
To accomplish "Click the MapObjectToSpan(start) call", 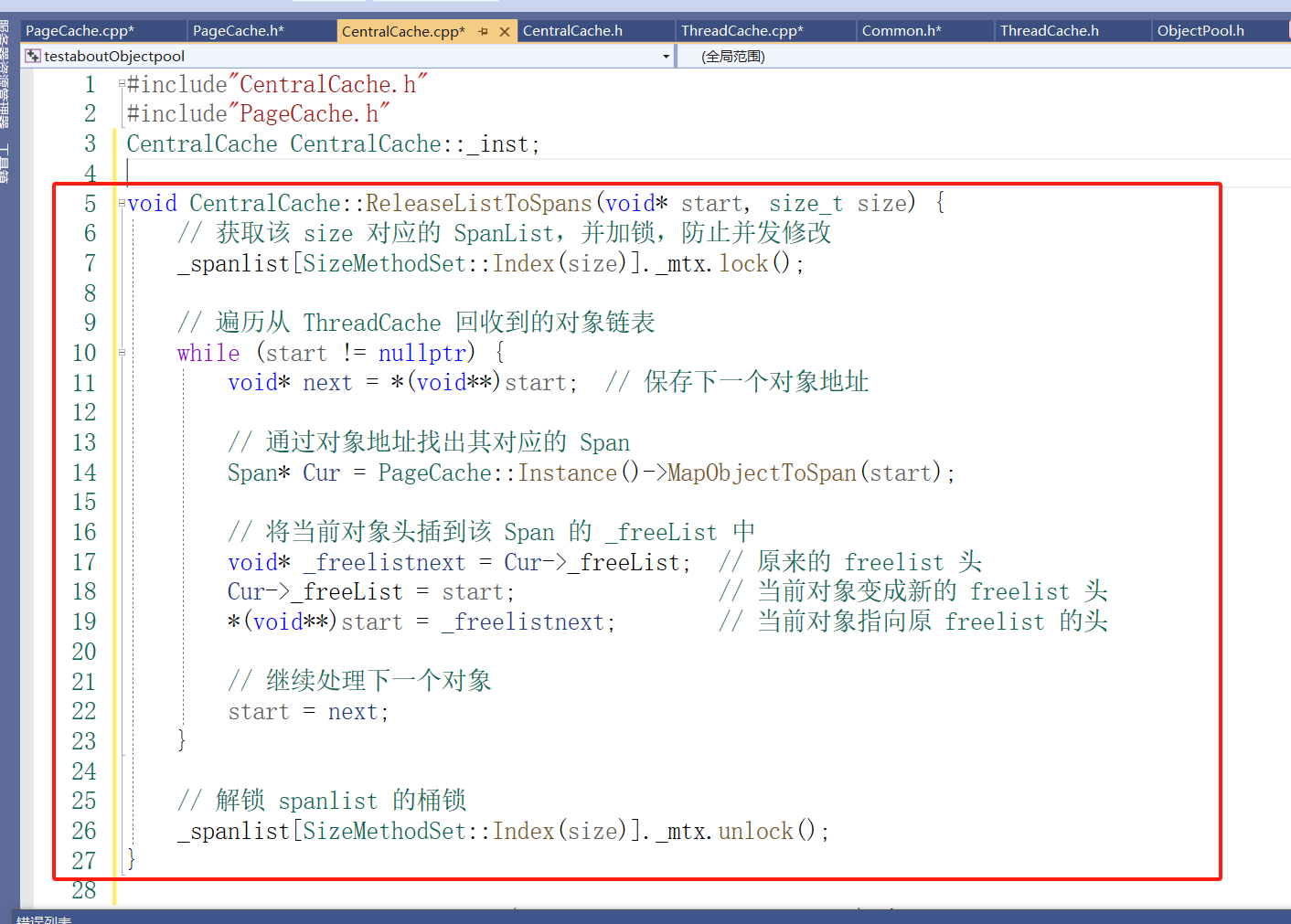I will [812, 473].
